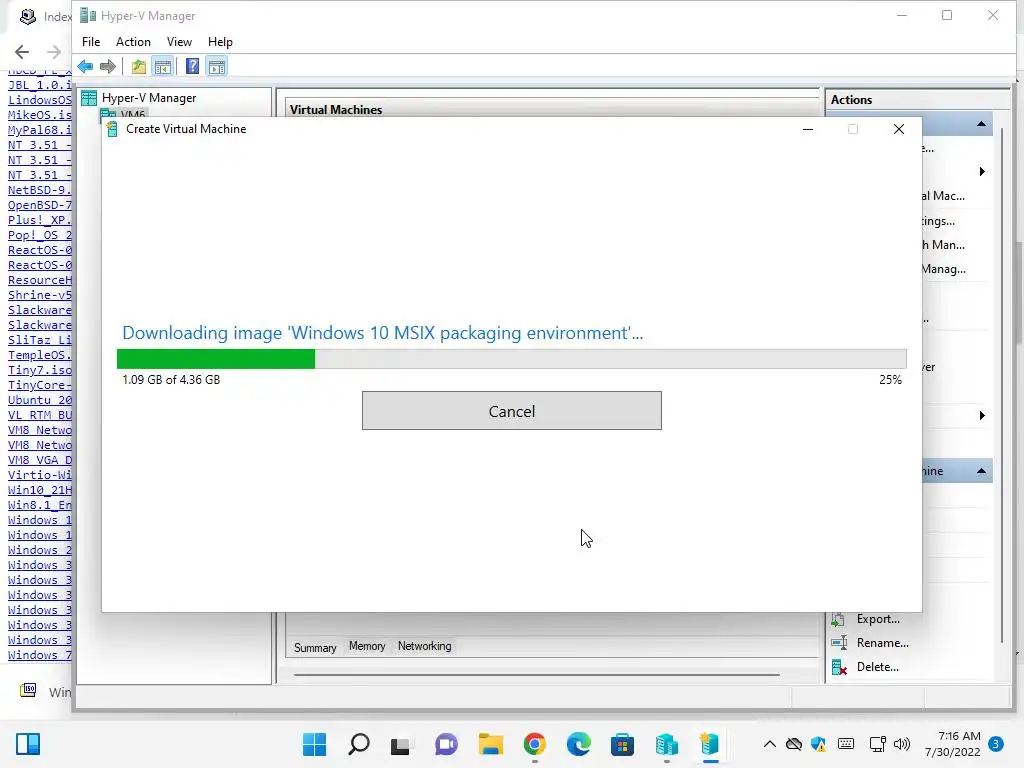Viewport: 1024px width, 768px height.
Task: Open the Win8.1_En link
Action: (x=40, y=505)
